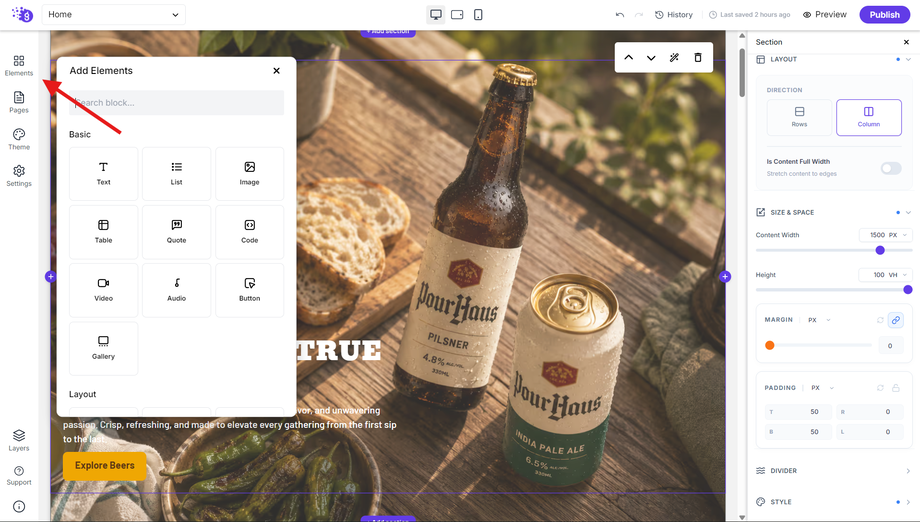Viewport: 920px width, 522px height.
Task: Move section down with arrow icon
Action: coord(651,57)
